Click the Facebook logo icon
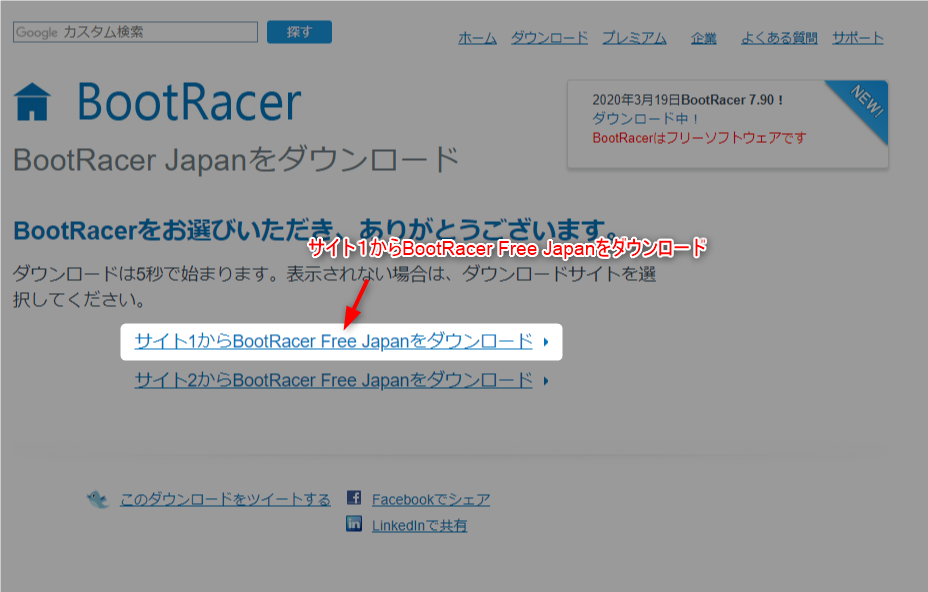Screen dimensions: 928x592 click(354, 497)
